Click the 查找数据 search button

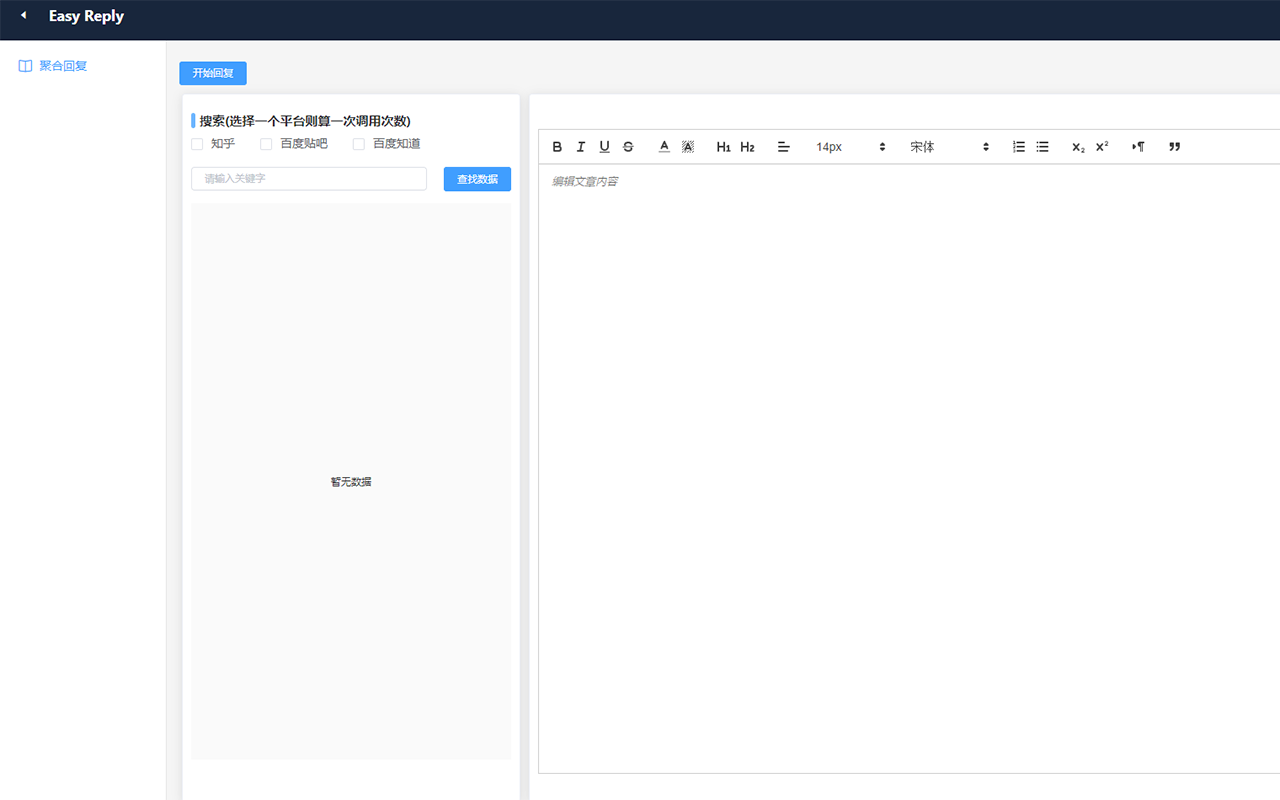click(x=477, y=179)
